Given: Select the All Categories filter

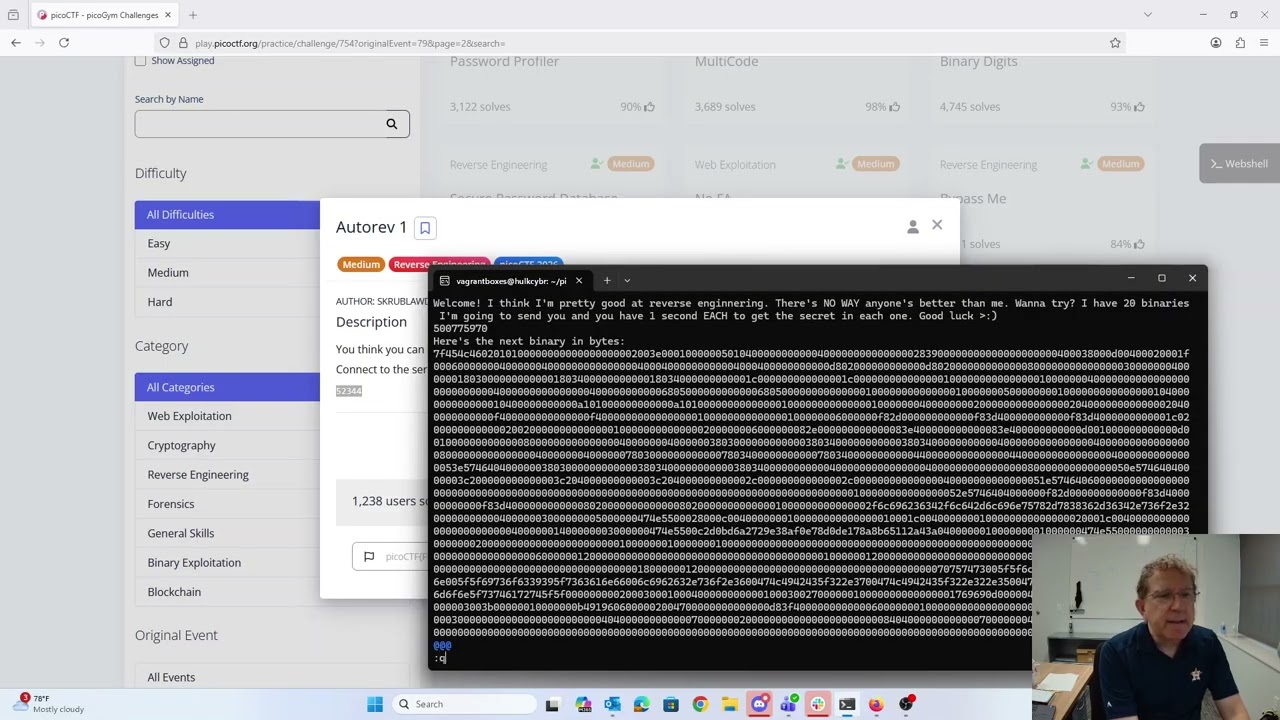Looking at the screenshot, I should [x=227, y=387].
